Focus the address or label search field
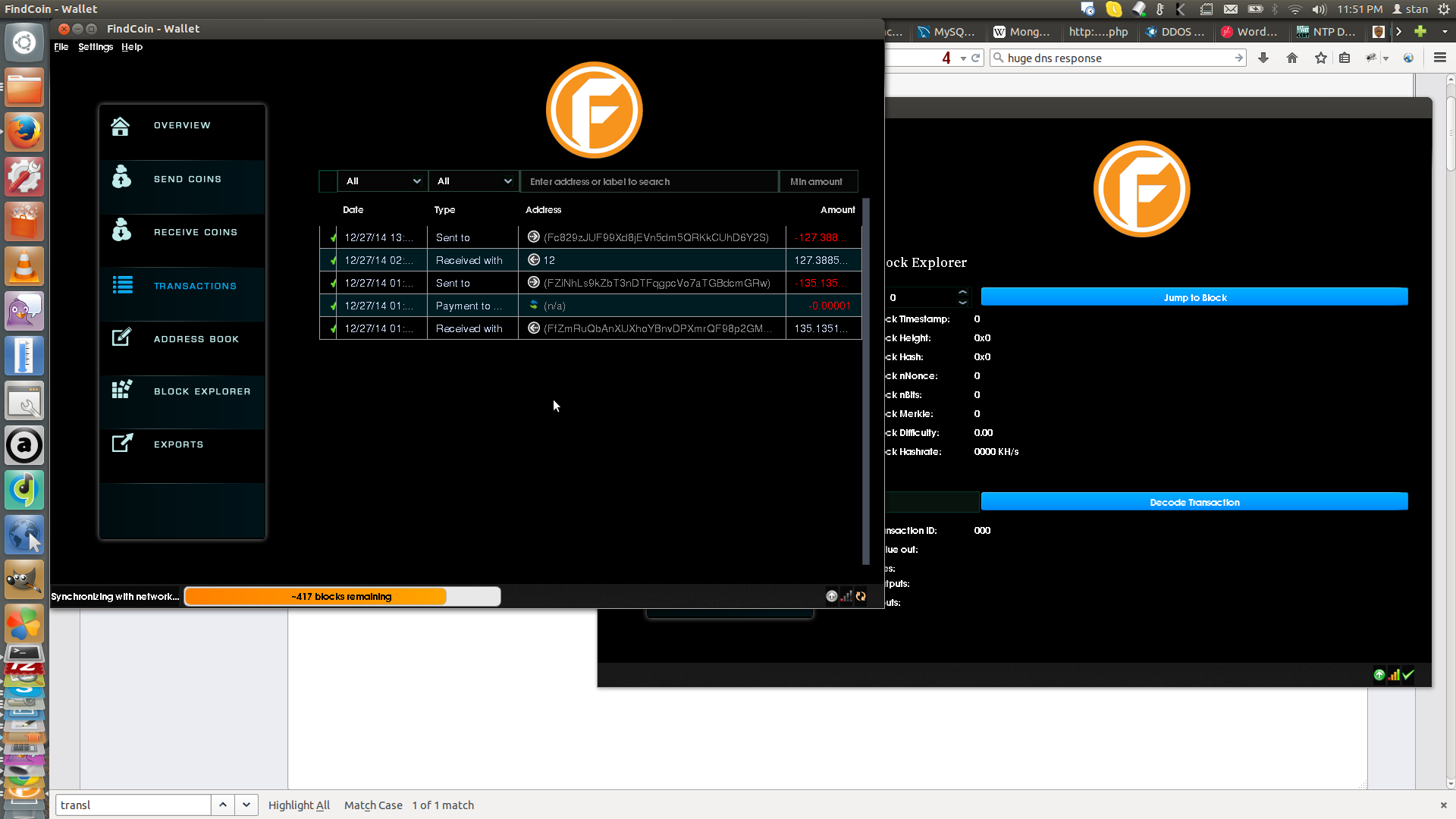Screen dimensions: 1456x819 [x=649, y=181]
